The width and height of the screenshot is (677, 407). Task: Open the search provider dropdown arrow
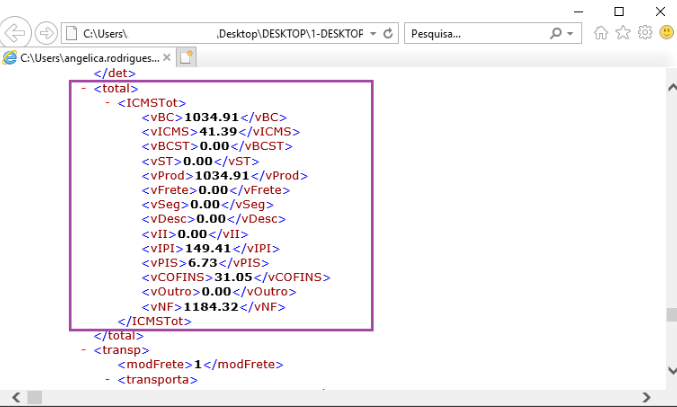click(x=570, y=33)
